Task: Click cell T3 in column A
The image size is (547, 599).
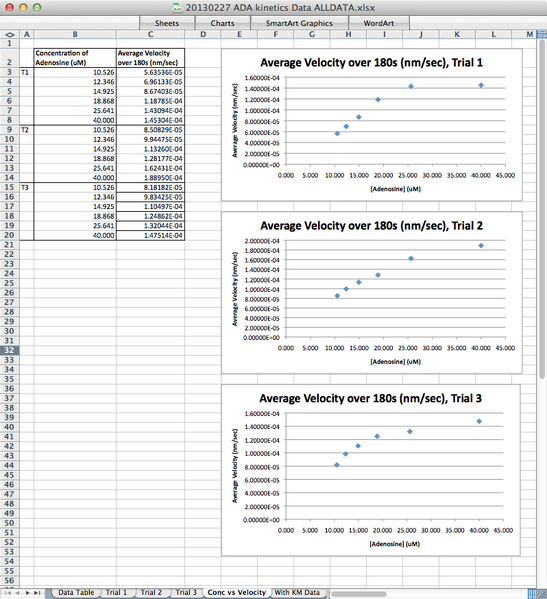Action: tap(26, 188)
